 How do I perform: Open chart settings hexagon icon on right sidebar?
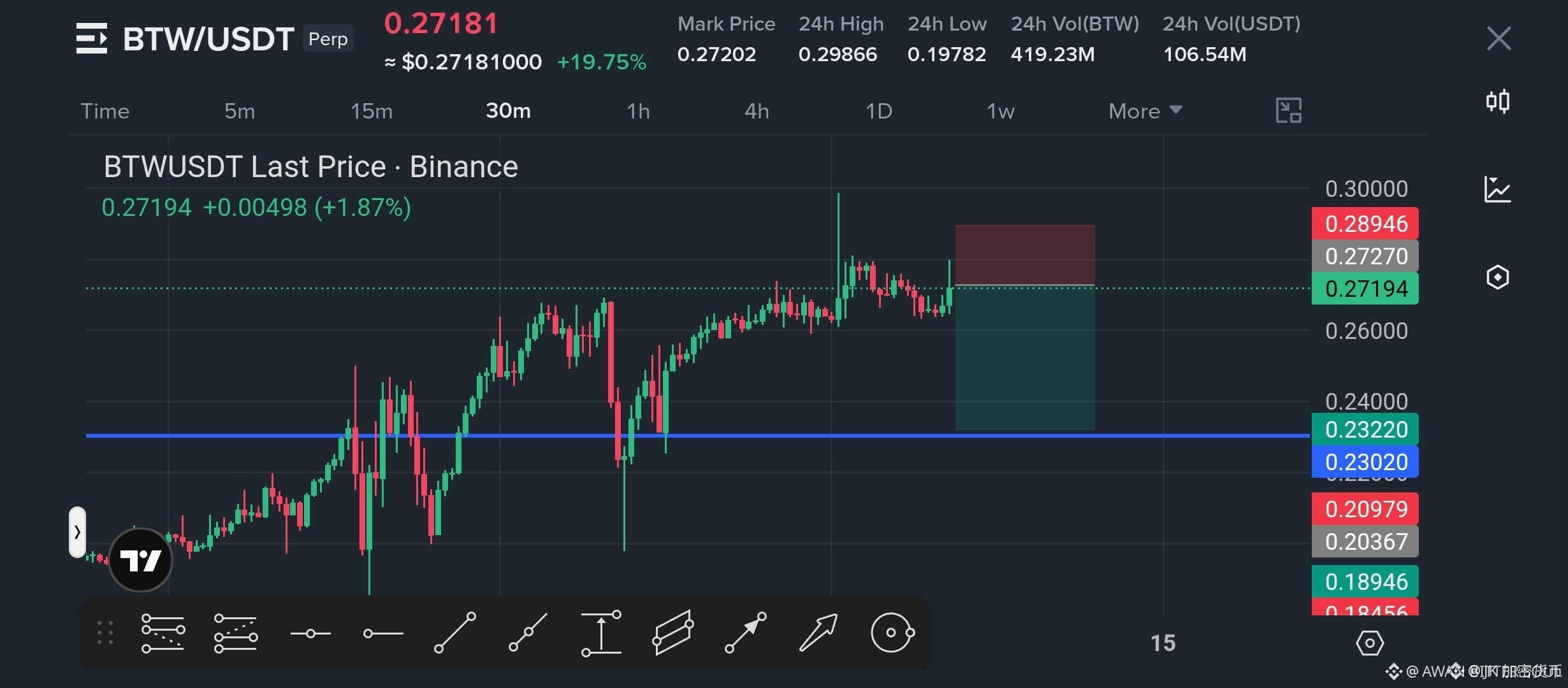click(1497, 277)
